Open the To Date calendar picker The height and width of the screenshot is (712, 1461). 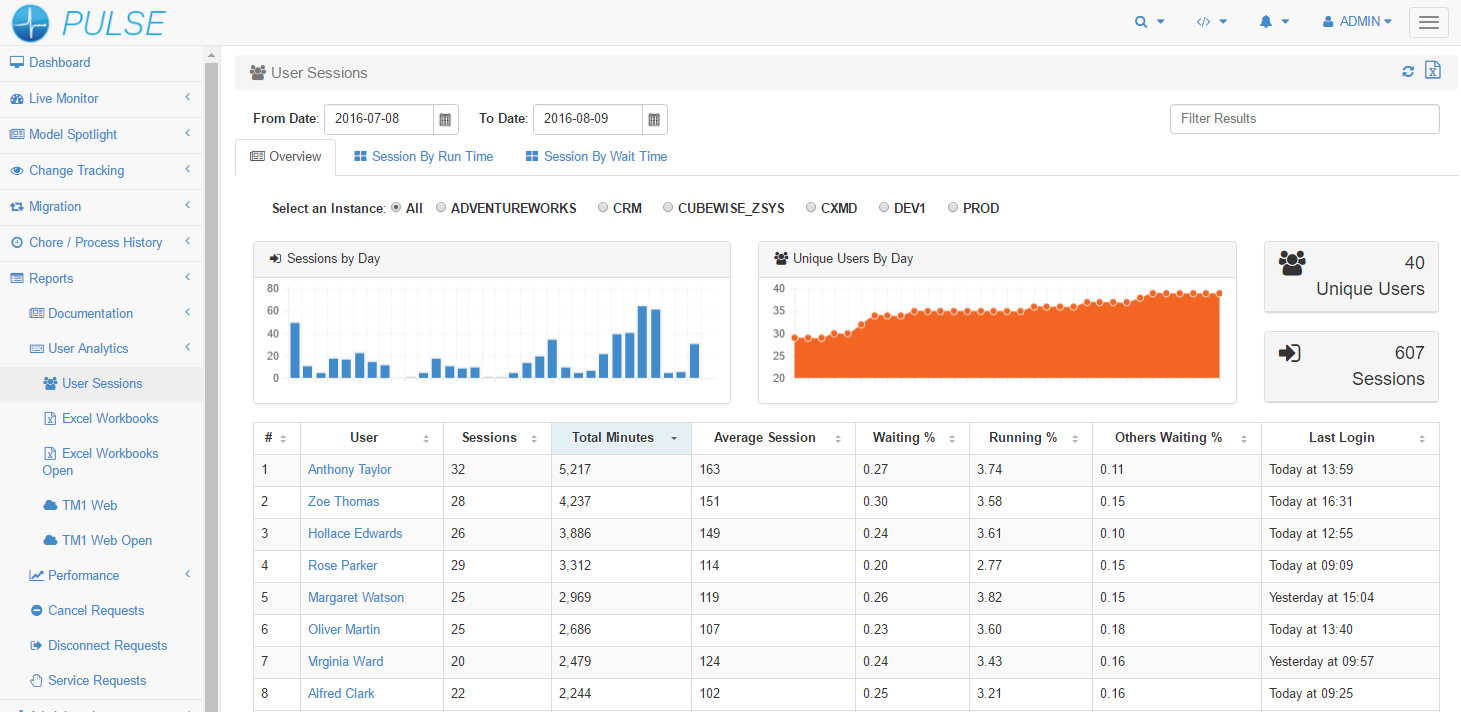pos(654,119)
